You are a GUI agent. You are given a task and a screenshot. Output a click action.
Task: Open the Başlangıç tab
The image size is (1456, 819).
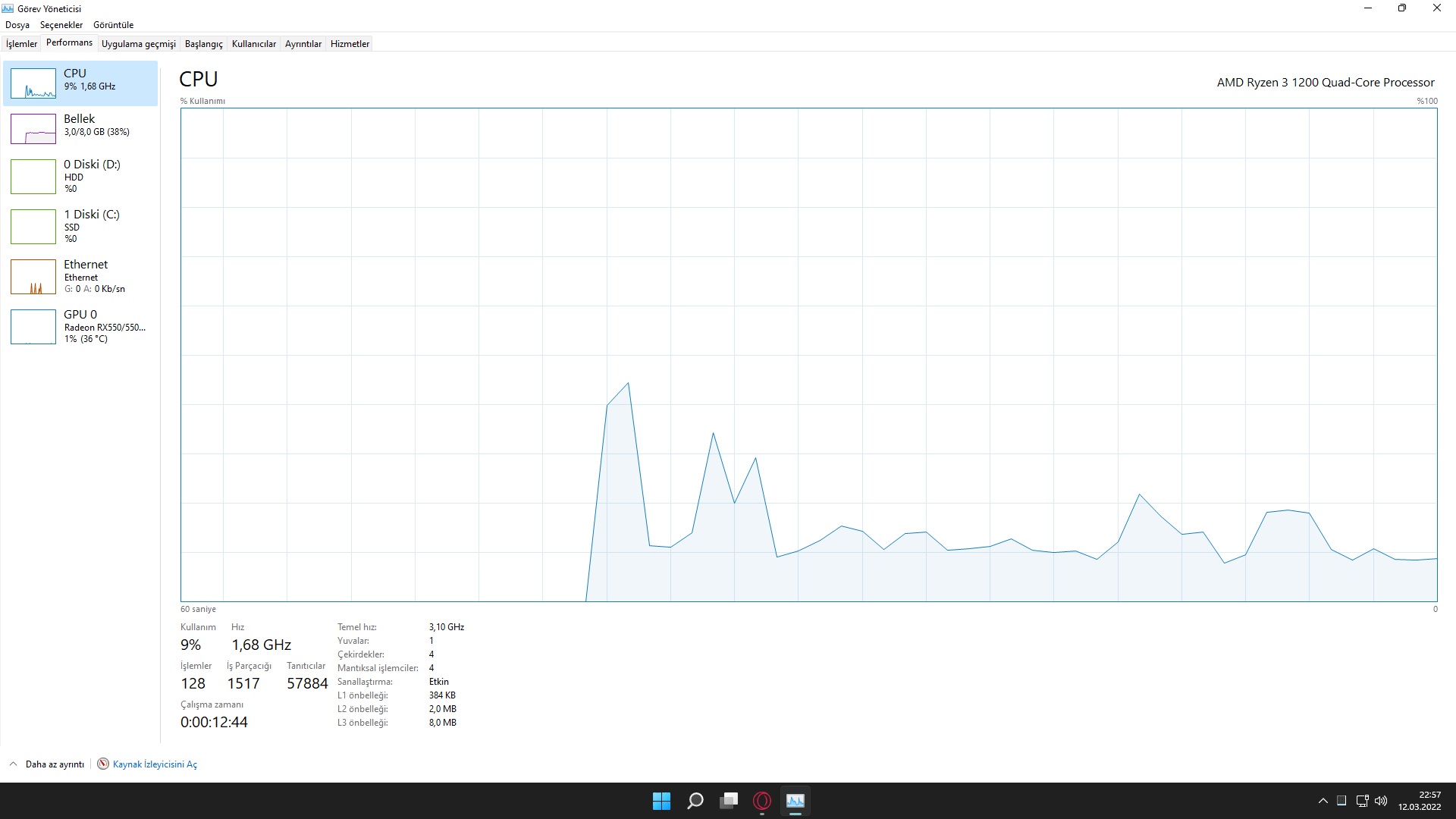[x=204, y=44]
